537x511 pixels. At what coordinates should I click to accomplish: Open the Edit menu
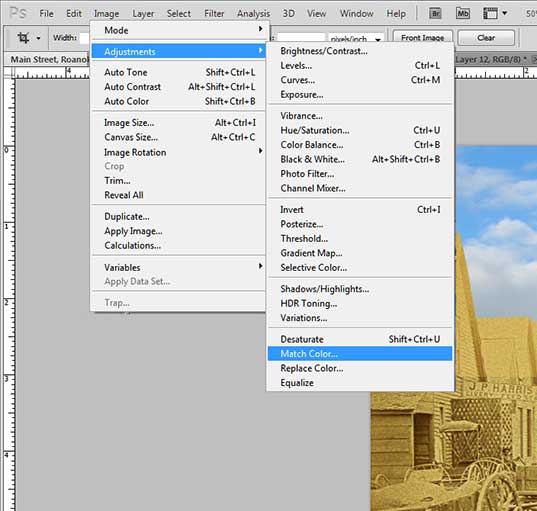[74, 14]
